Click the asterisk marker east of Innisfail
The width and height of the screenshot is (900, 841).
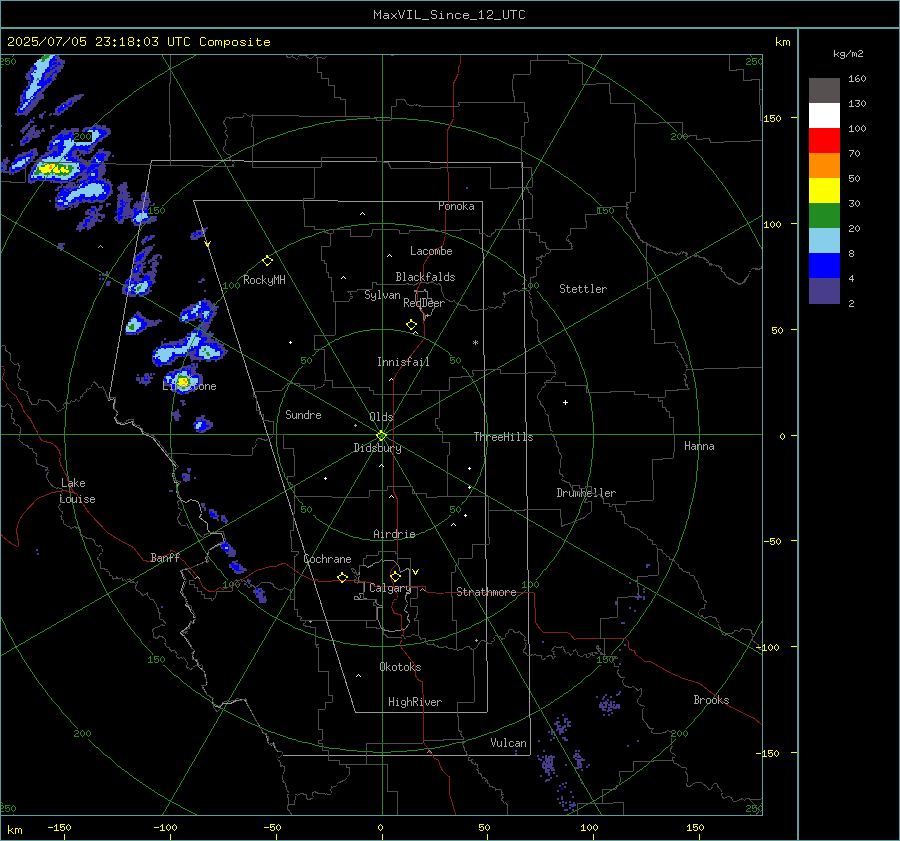tap(475, 343)
